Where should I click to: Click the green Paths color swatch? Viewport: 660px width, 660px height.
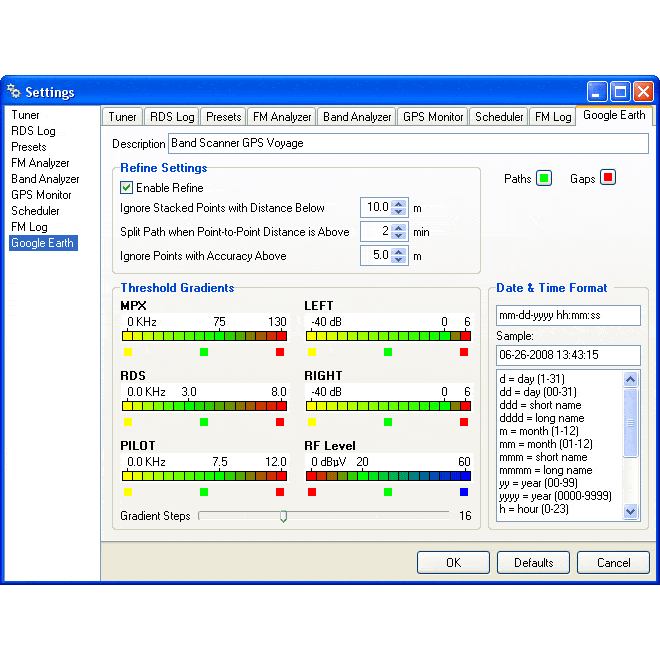coord(544,179)
